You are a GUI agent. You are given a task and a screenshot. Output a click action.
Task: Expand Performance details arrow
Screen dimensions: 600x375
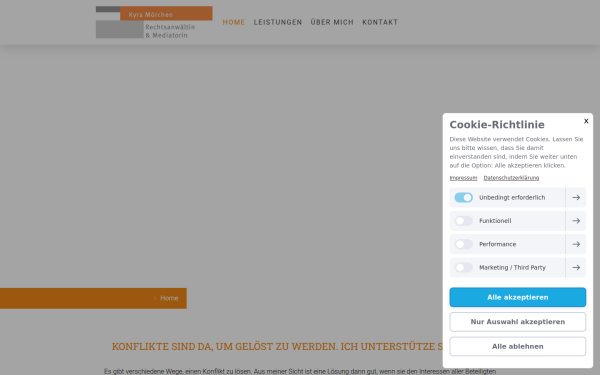point(576,244)
